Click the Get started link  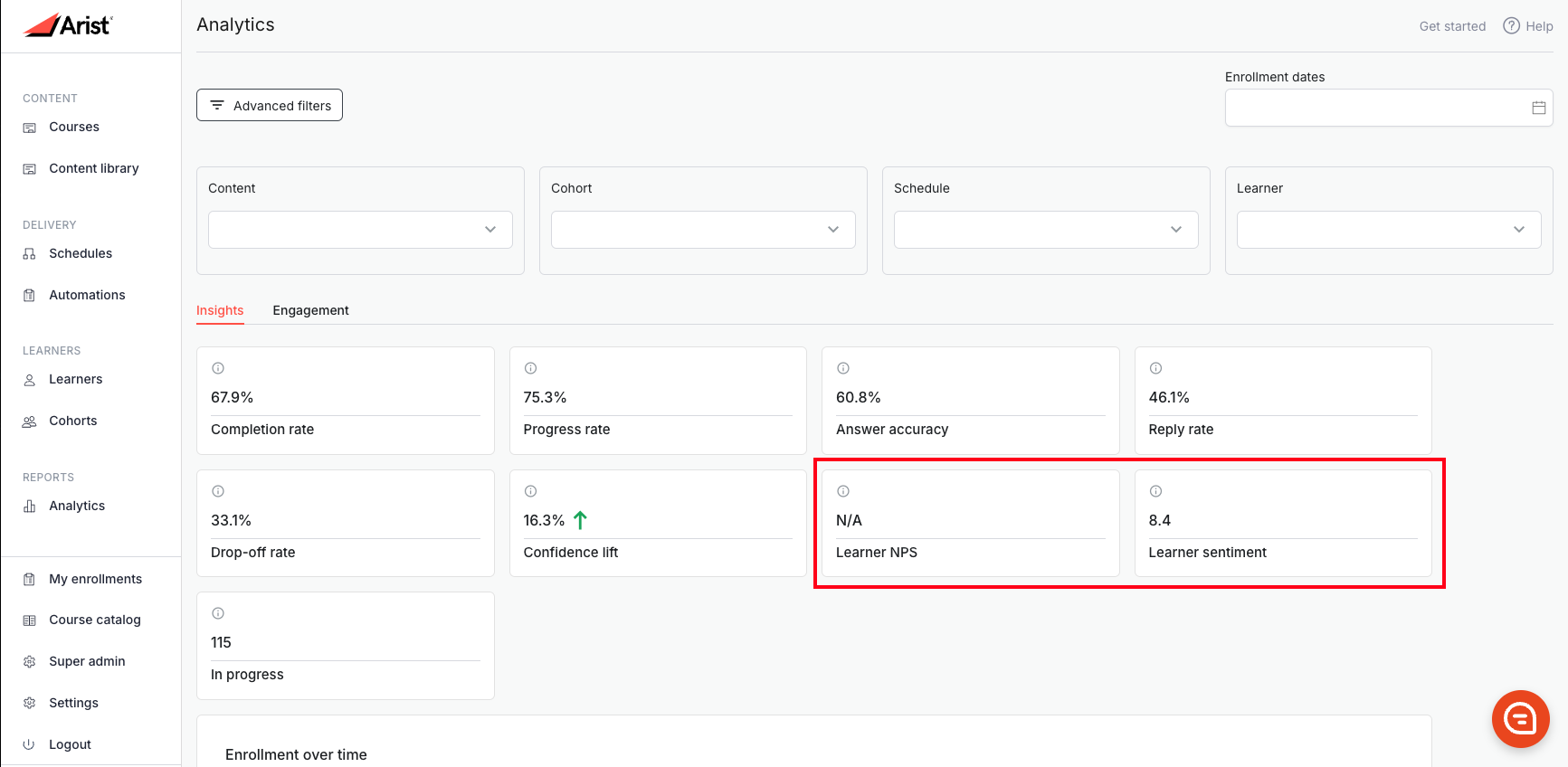[1452, 26]
